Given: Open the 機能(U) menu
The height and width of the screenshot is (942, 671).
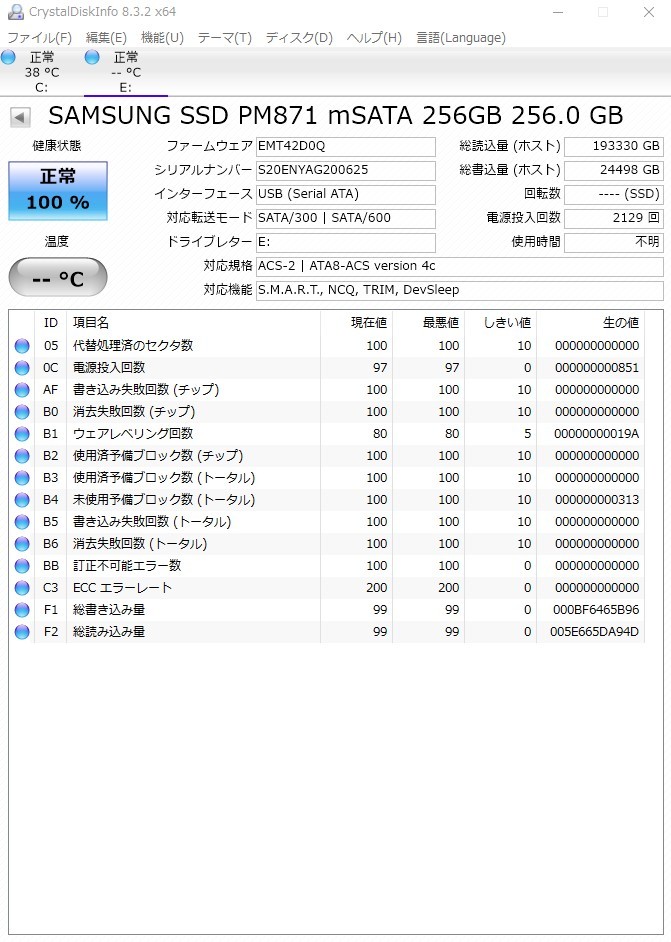Looking at the screenshot, I should [x=162, y=38].
